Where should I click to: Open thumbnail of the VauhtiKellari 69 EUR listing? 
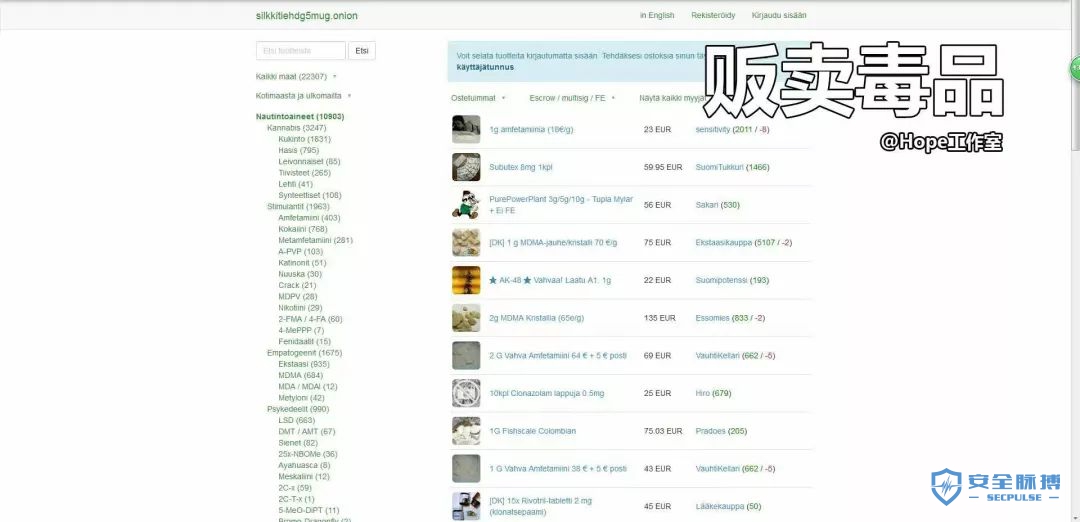466,355
